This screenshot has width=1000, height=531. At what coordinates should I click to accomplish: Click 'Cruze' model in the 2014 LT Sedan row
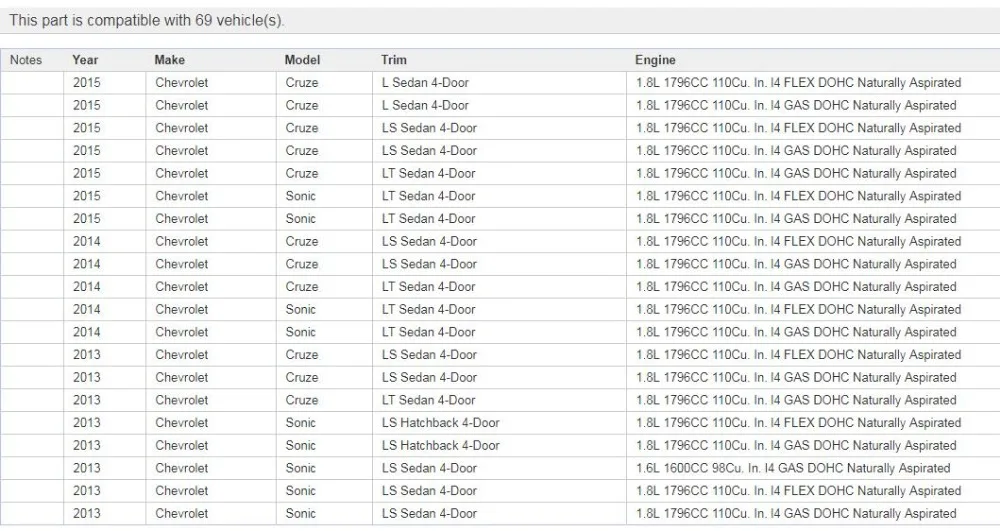[x=302, y=287]
